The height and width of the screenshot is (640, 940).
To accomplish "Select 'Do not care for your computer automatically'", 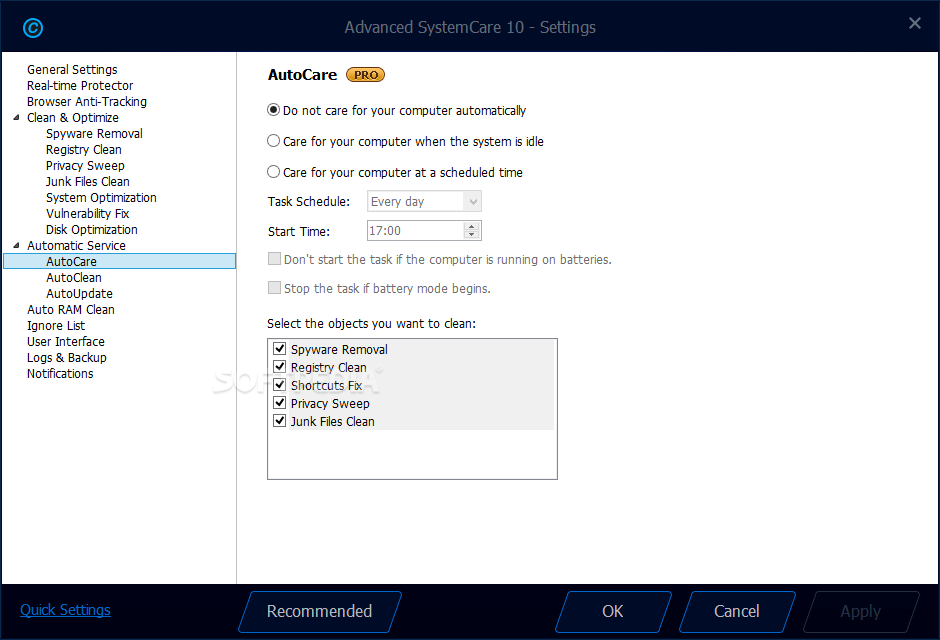I will [x=273, y=110].
